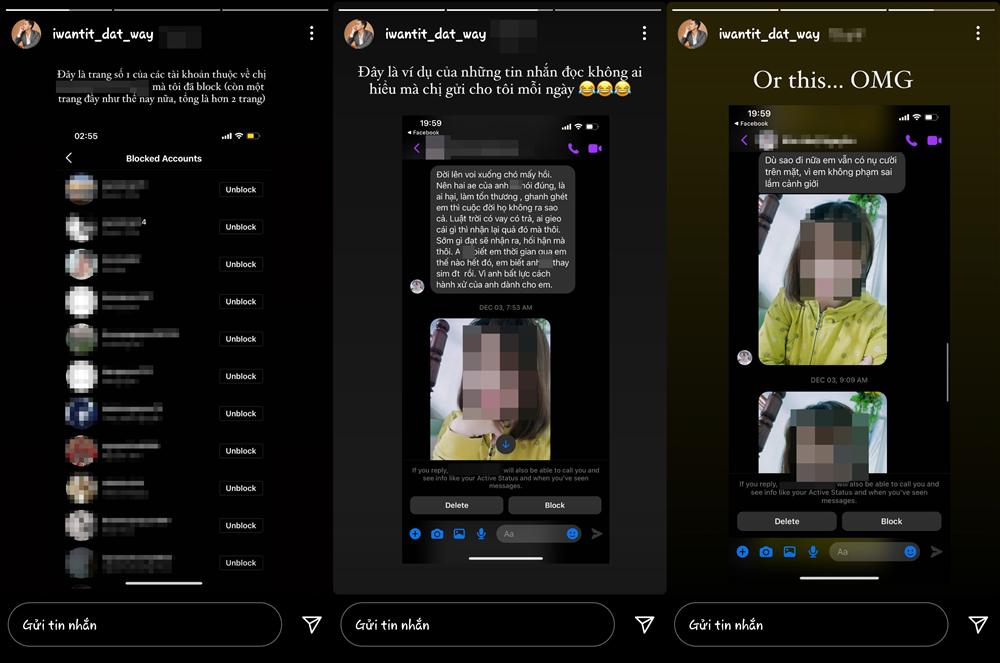Click the scroll-down arrow on the middle chat photo
1000x663 pixels.
(x=506, y=444)
